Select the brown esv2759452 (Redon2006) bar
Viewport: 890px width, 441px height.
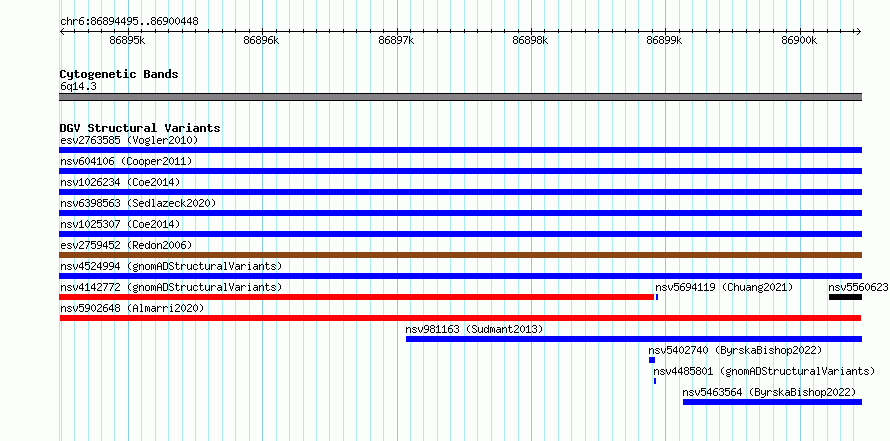[x=460, y=255]
